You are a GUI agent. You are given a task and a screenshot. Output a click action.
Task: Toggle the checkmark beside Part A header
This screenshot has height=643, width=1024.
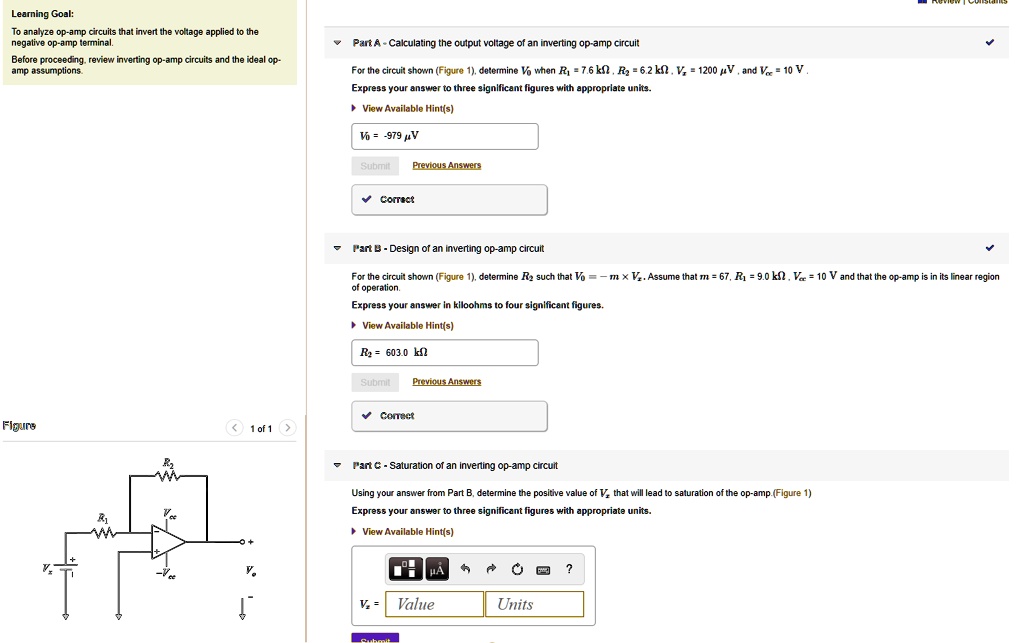pos(990,42)
